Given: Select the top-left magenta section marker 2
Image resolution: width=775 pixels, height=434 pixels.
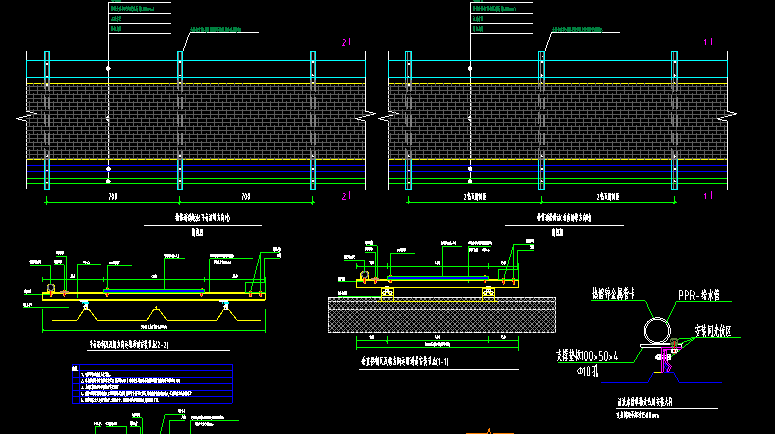Looking at the screenshot, I should click(346, 42).
